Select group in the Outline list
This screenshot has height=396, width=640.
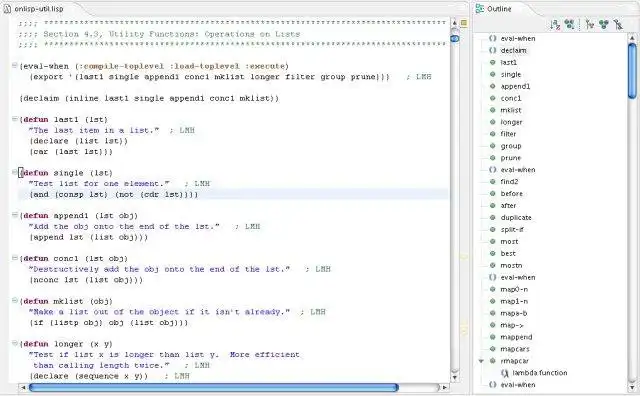click(511, 146)
